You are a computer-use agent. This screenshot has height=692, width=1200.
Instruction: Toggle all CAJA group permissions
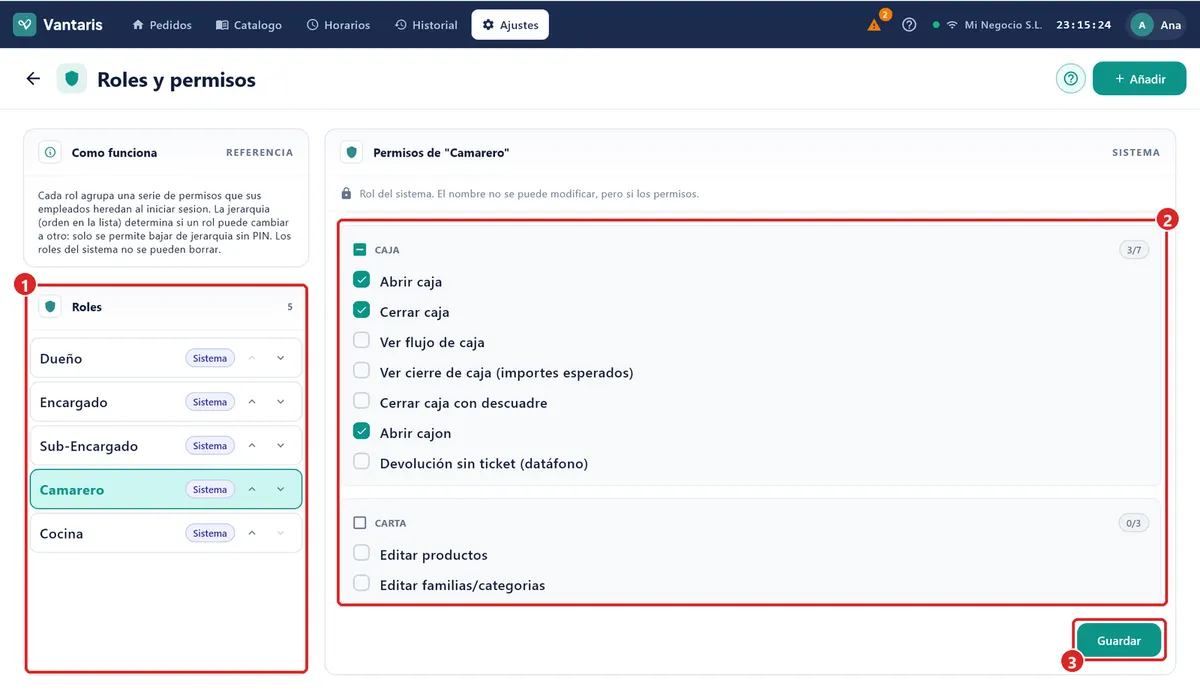pyautogui.click(x=360, y=250)
